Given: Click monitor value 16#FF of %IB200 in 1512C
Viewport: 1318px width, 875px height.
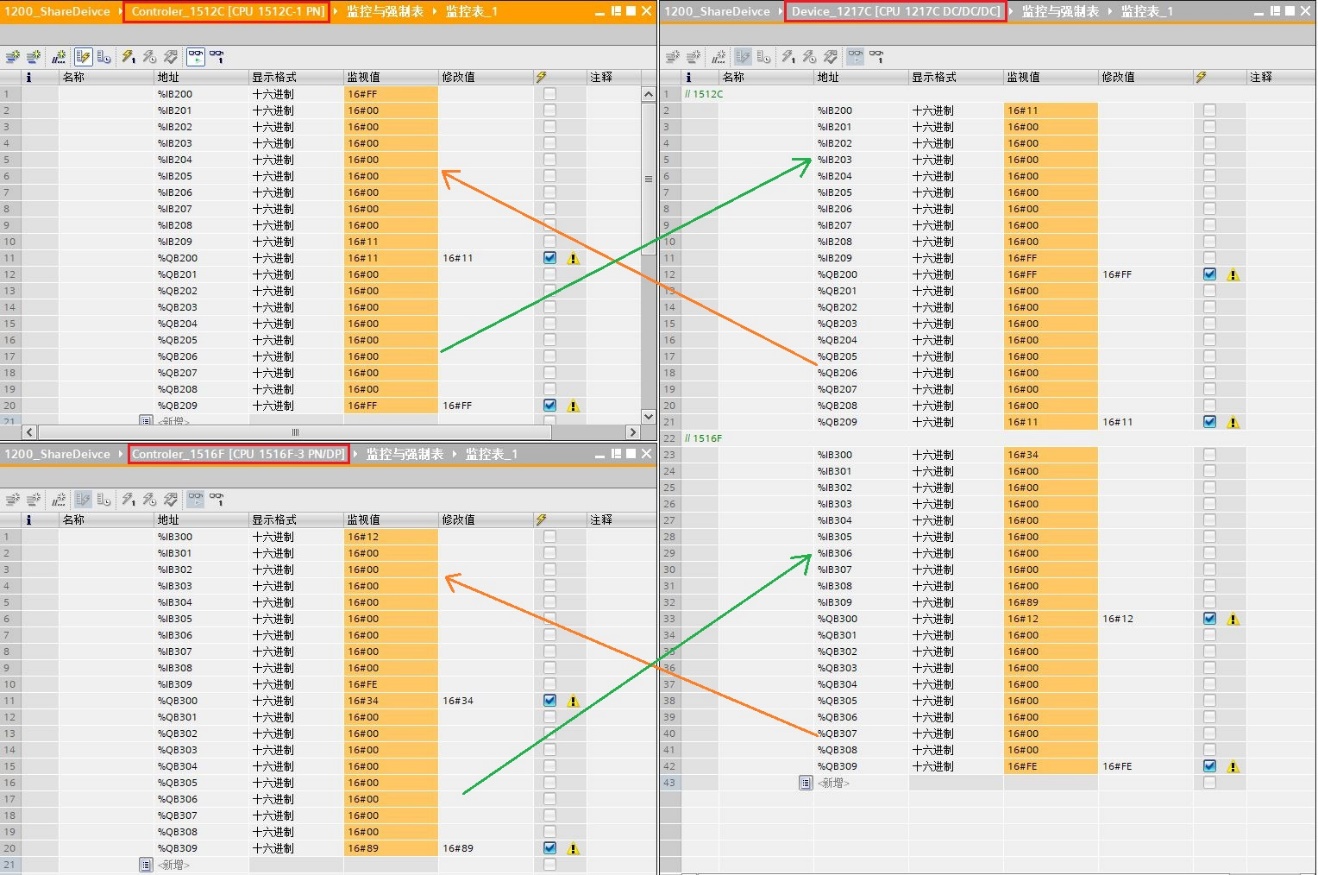Looking at the screenshot, I should pyautogui.click(x=391, y=93).
